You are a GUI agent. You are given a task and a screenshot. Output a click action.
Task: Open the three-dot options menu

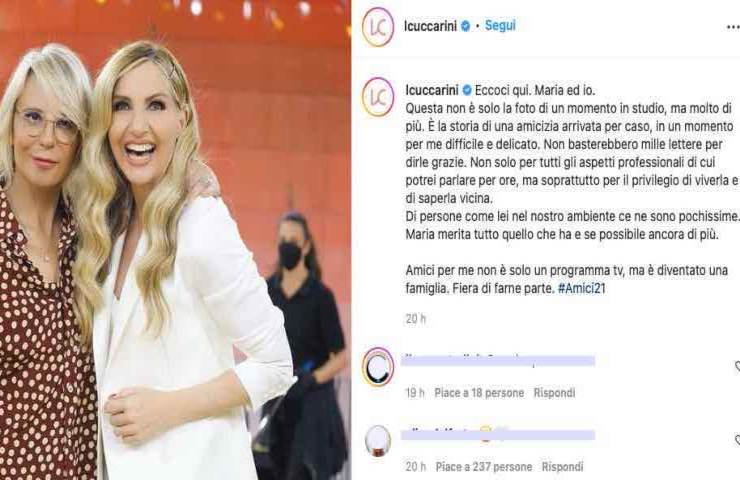point(733,28)
